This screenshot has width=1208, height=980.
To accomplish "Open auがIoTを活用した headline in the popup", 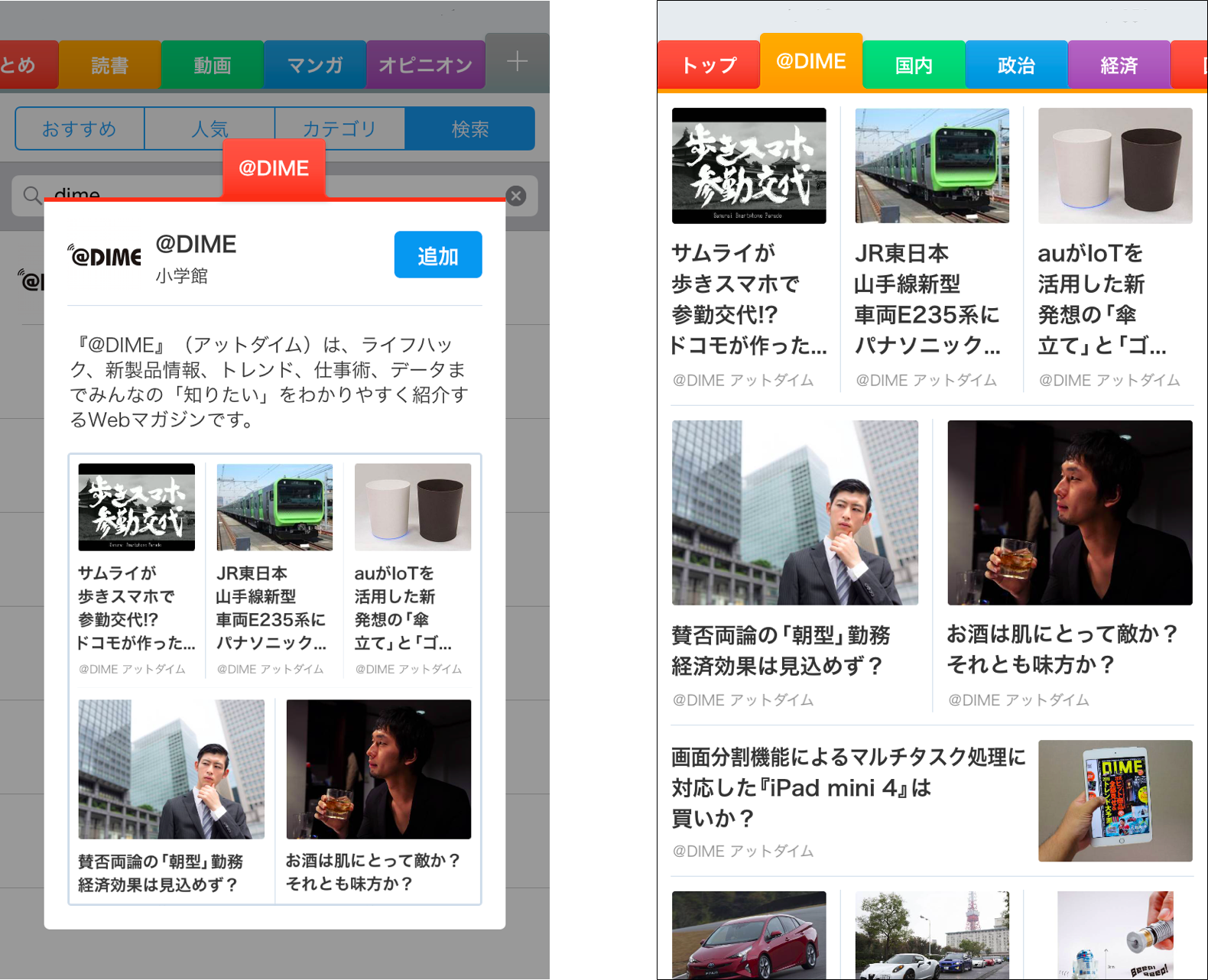I will (403, 608).
